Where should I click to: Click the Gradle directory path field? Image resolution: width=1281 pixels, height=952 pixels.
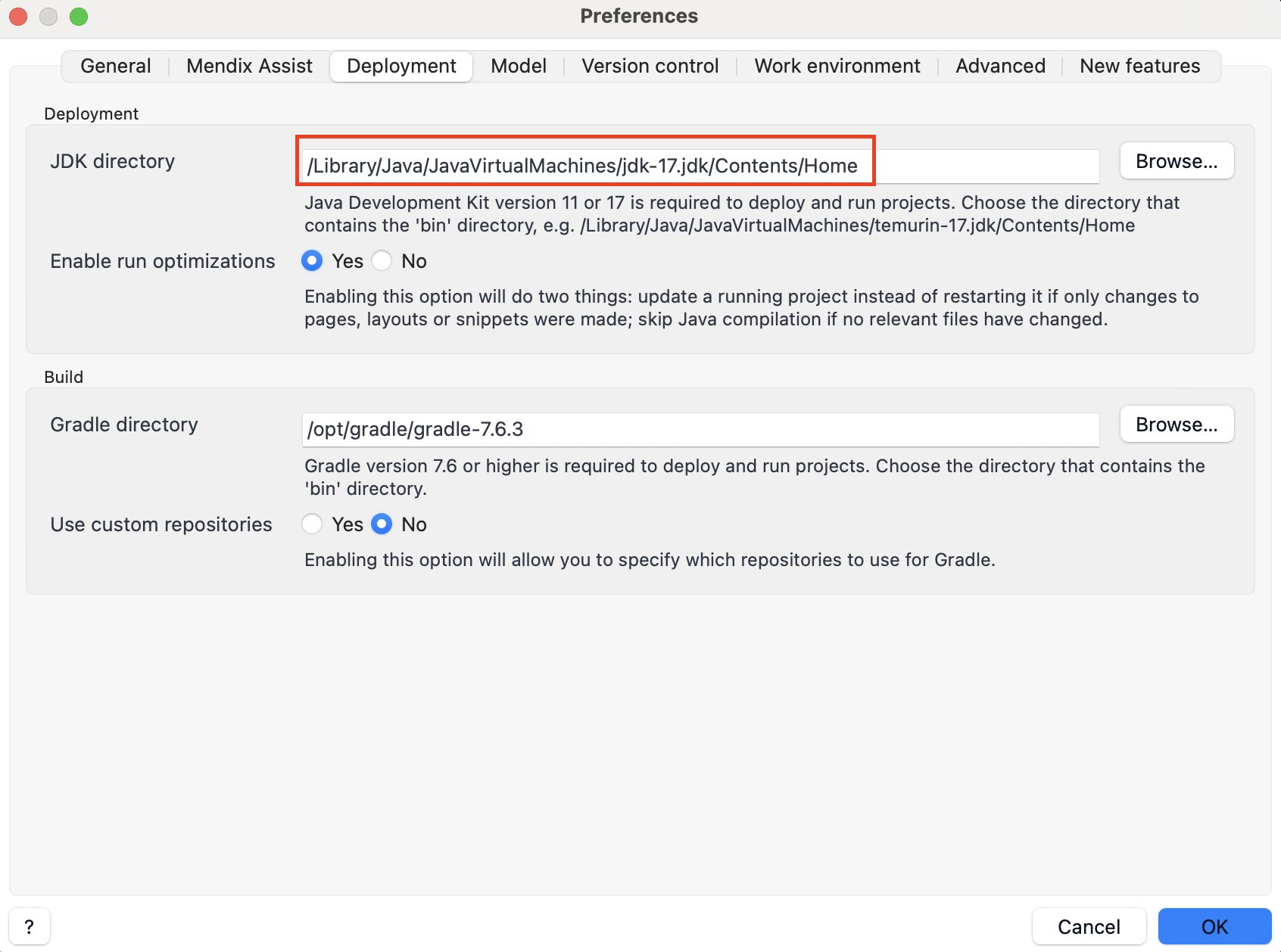click(x=700, y=429)
